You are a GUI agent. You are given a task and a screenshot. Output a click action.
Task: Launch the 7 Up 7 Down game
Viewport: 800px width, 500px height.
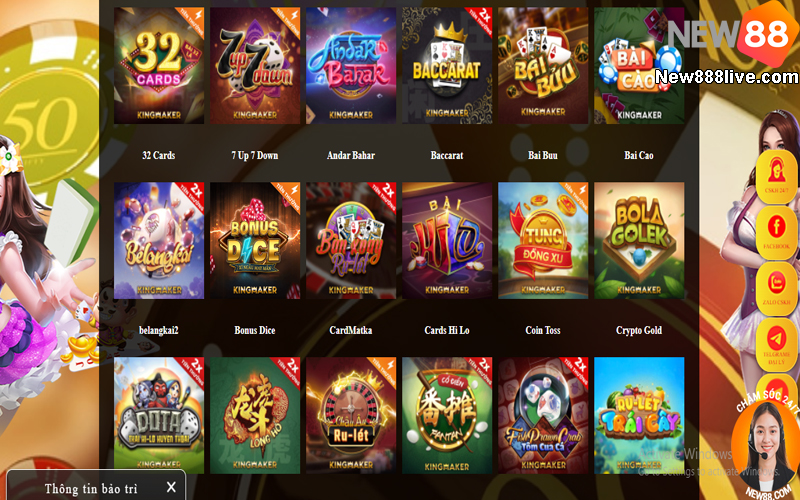(x=255, y=65)
